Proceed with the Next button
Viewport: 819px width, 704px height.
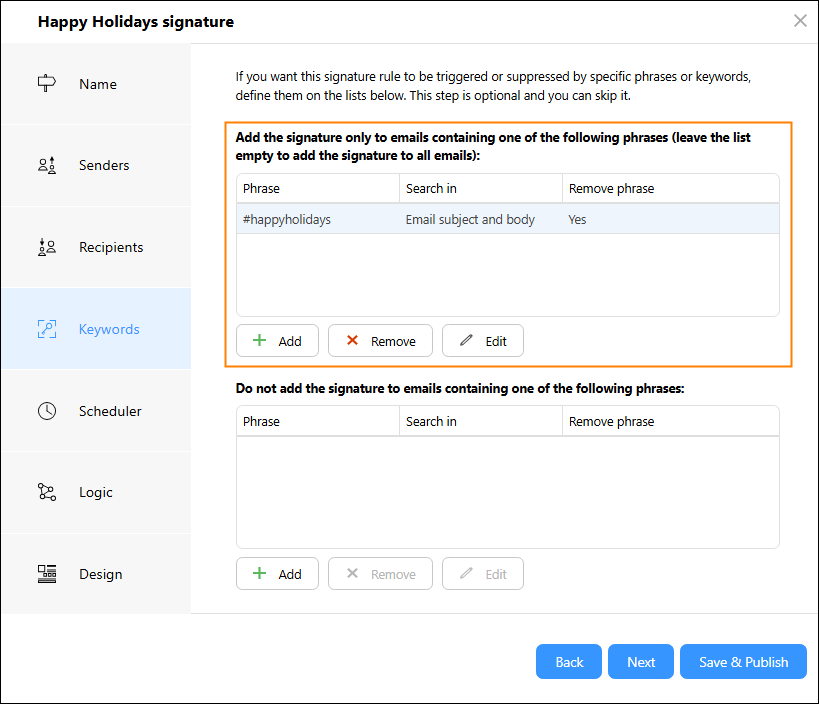[641, 662]
